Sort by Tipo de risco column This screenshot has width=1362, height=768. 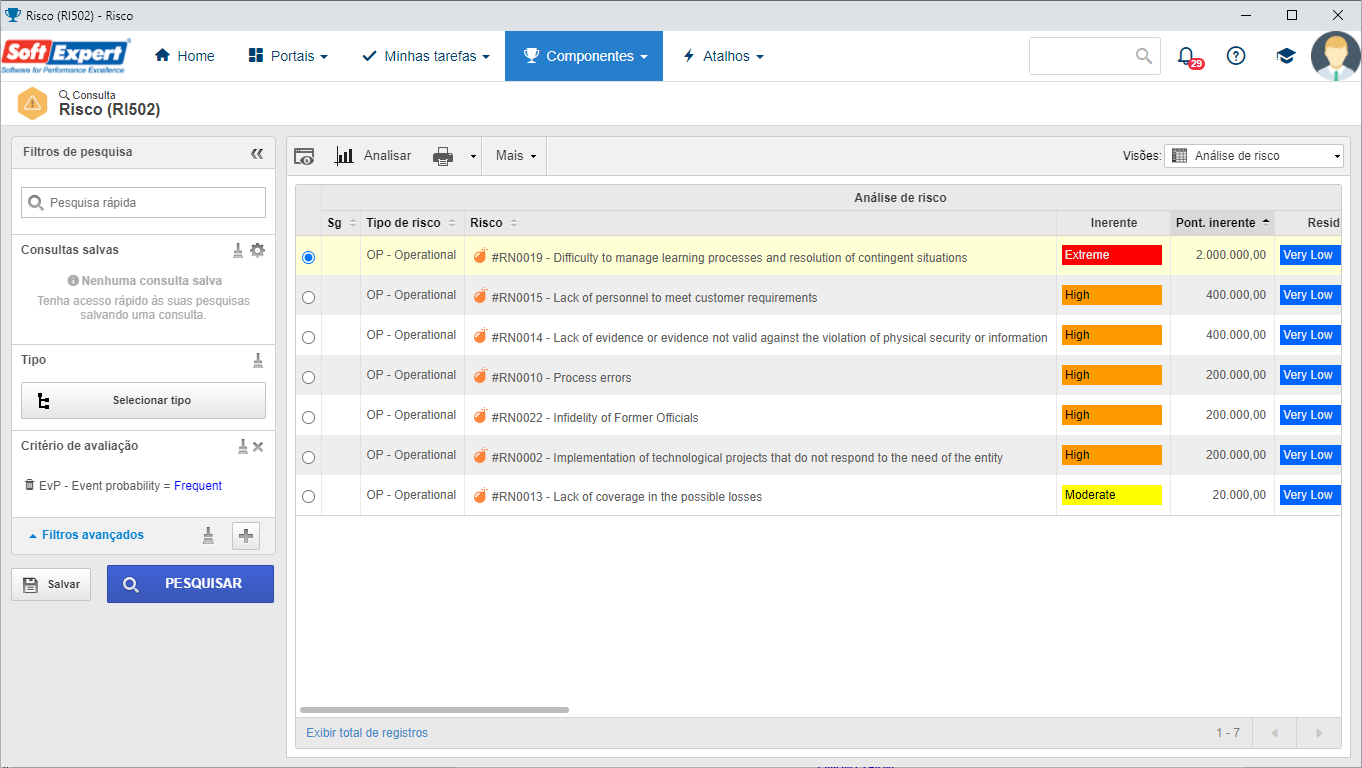[x=411, y=223]
